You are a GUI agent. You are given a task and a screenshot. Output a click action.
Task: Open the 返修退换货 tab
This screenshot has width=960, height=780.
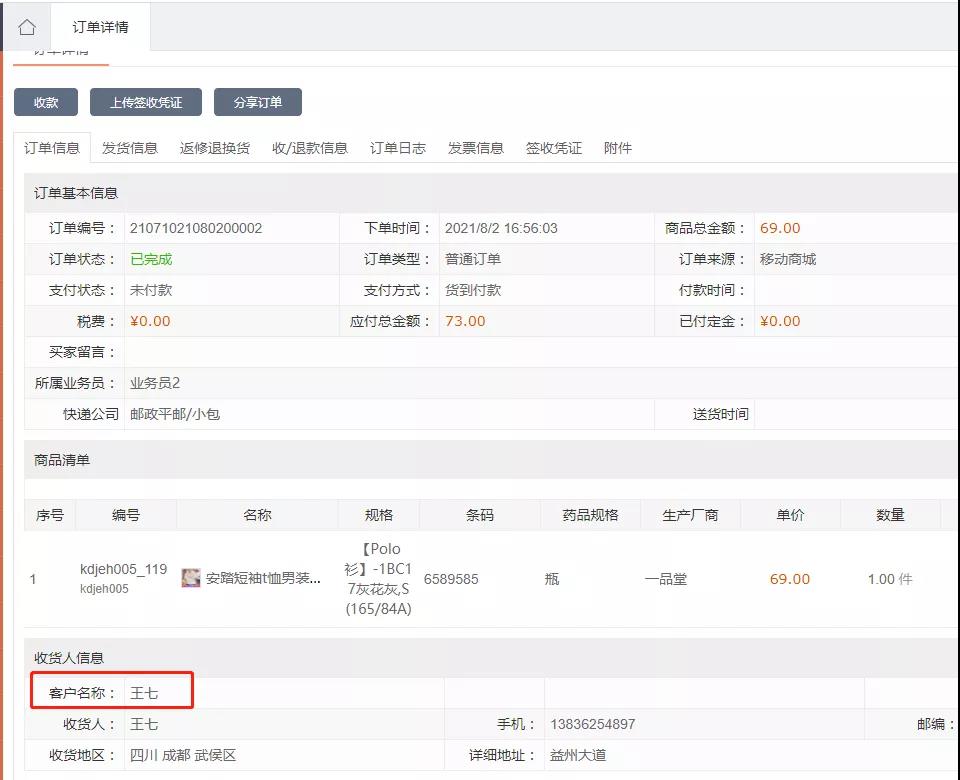click(215, 148)
